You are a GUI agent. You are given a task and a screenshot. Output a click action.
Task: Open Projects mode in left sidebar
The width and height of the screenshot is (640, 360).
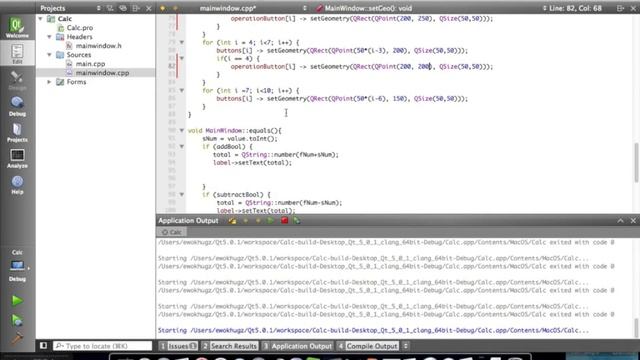pyautogui.click(x=17, y=132)
